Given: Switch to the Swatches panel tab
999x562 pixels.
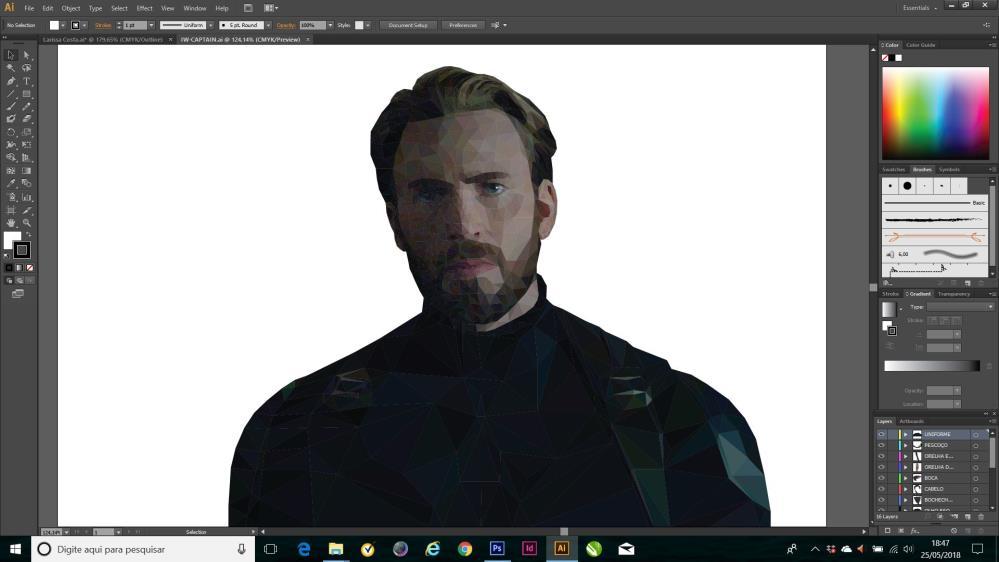Looking at the screenshot, I should 893,169.
